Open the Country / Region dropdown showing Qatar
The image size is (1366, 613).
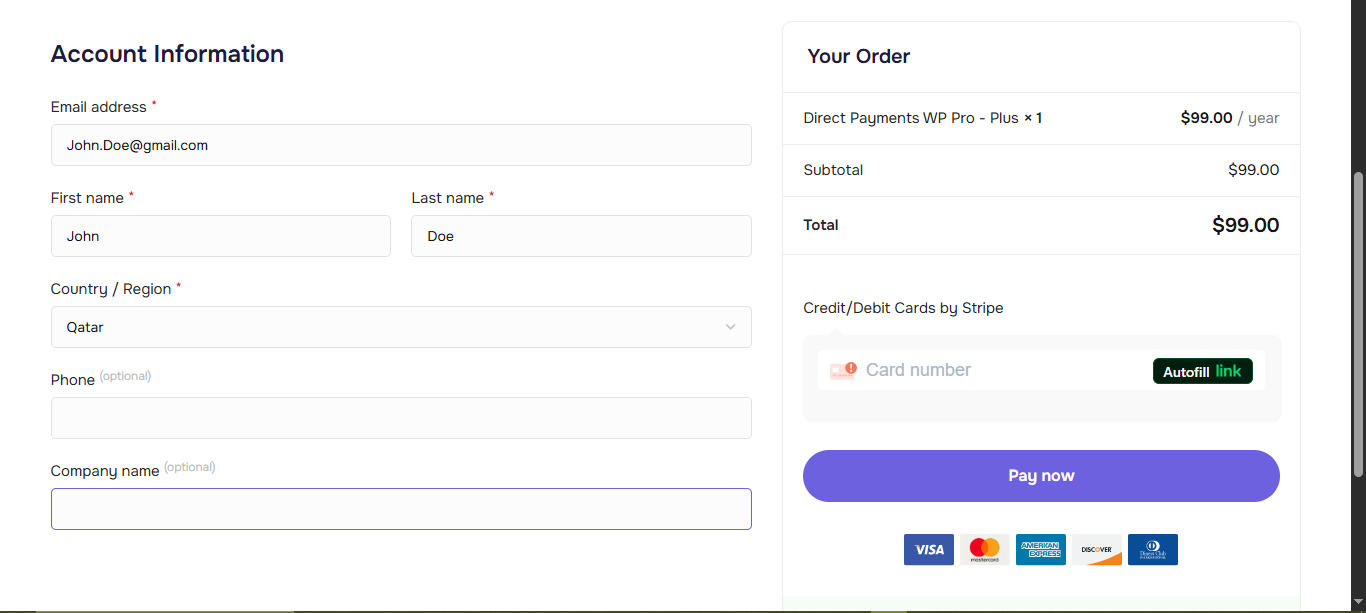[x=400, y=327]
